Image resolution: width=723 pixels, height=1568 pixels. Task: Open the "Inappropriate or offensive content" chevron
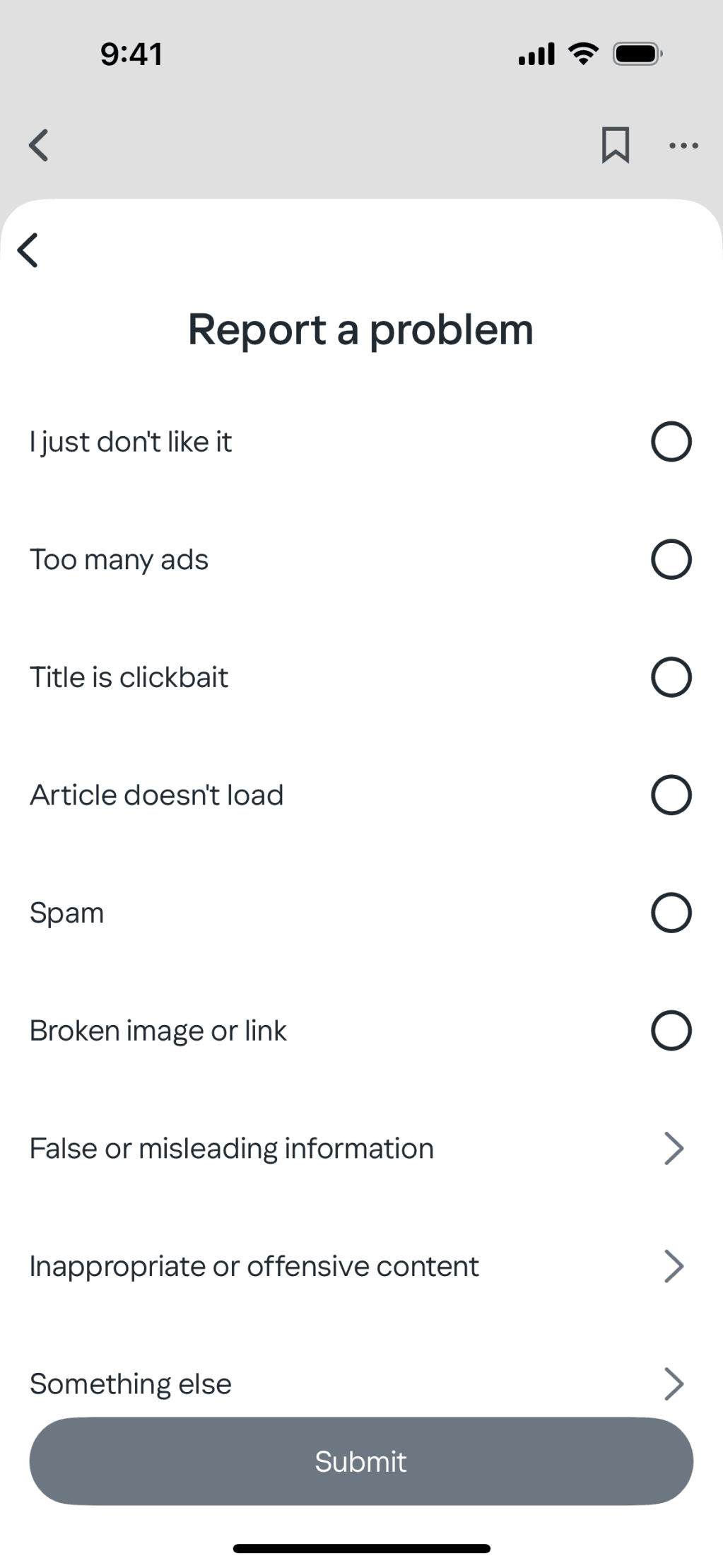click(674, 1265)
